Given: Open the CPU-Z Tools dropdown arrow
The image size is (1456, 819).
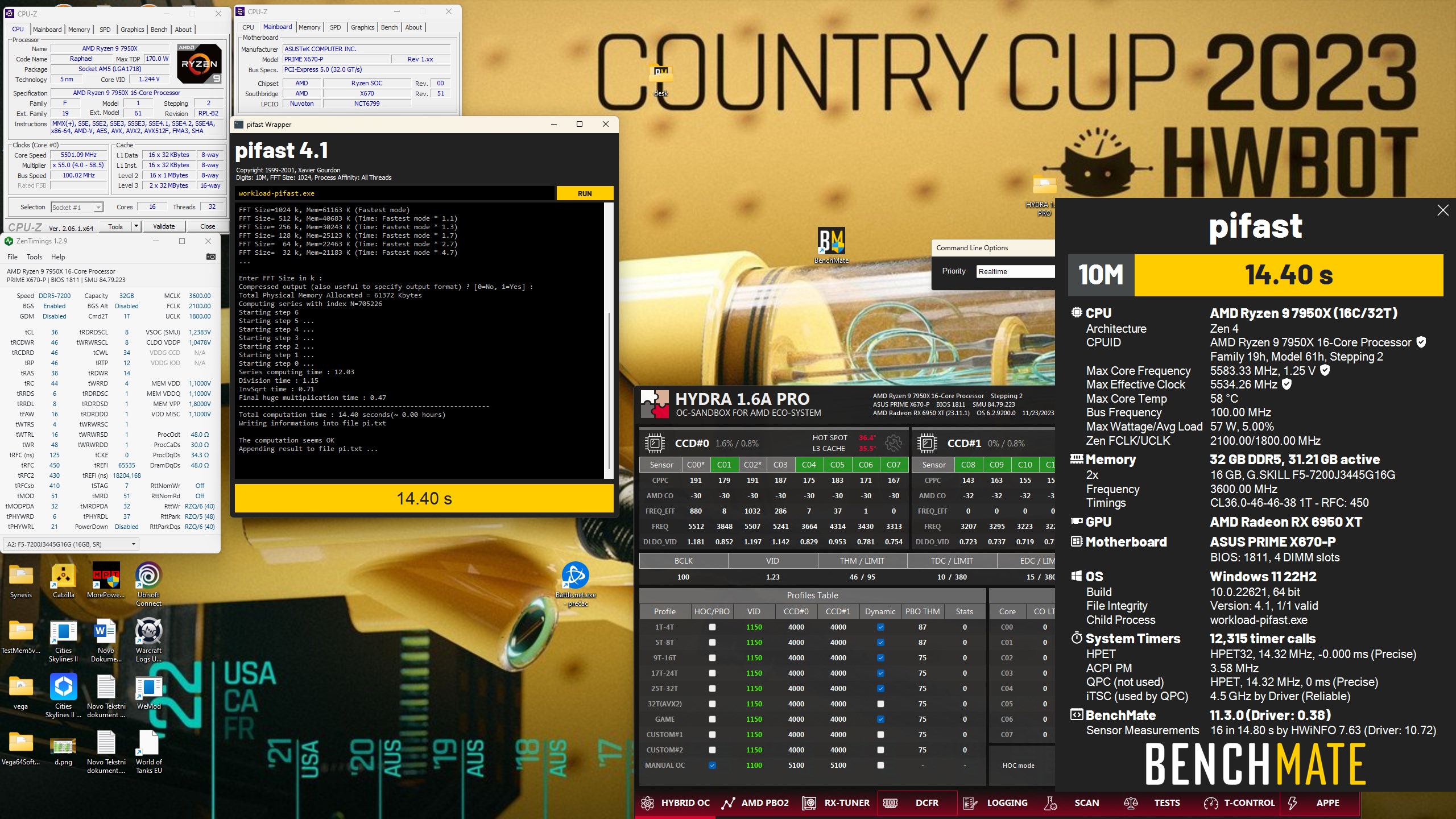Looking at the screenshot, I should (x=136, y=226).
